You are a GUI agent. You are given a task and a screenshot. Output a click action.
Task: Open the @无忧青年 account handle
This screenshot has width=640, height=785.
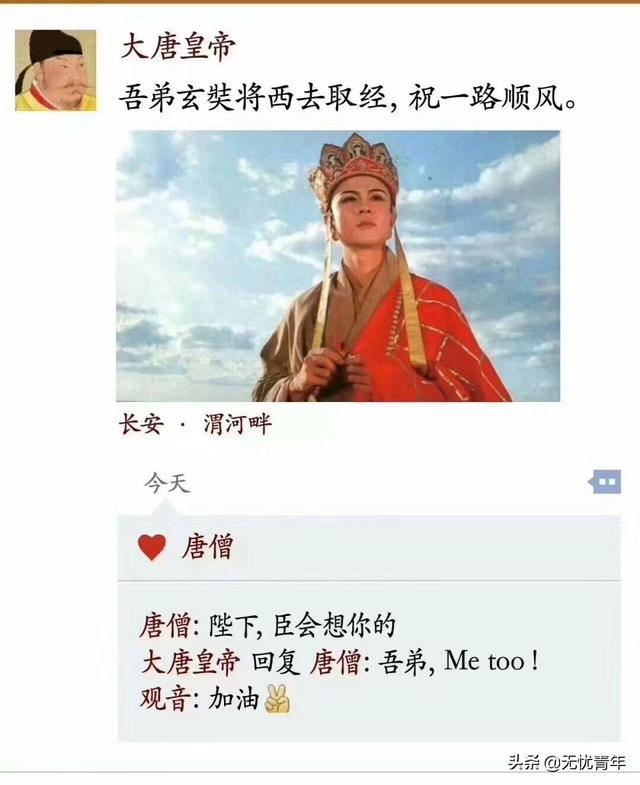[585, 763]
